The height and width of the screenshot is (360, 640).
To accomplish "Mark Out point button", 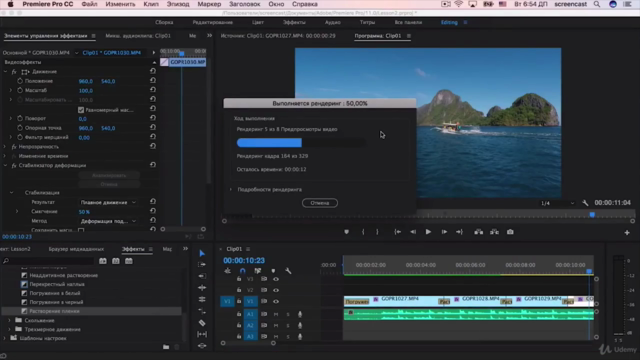I will tap(377, 232).
